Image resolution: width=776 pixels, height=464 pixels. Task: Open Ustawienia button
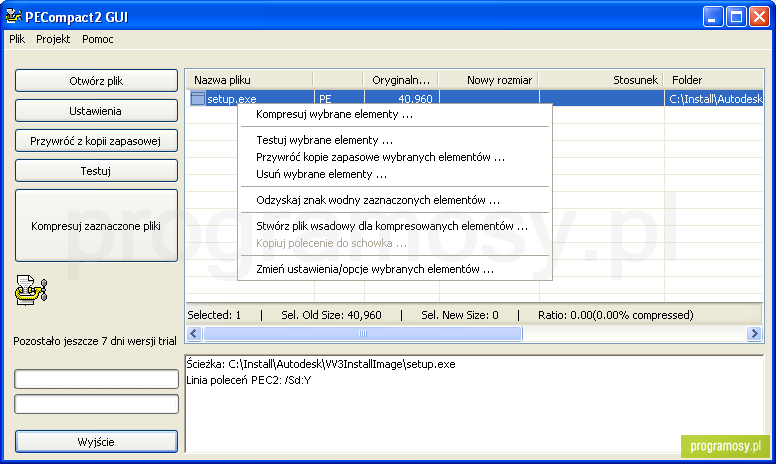[x=96, y=111]
